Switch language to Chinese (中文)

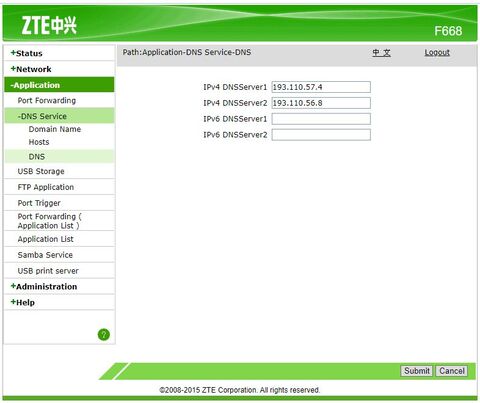[381, 53]
